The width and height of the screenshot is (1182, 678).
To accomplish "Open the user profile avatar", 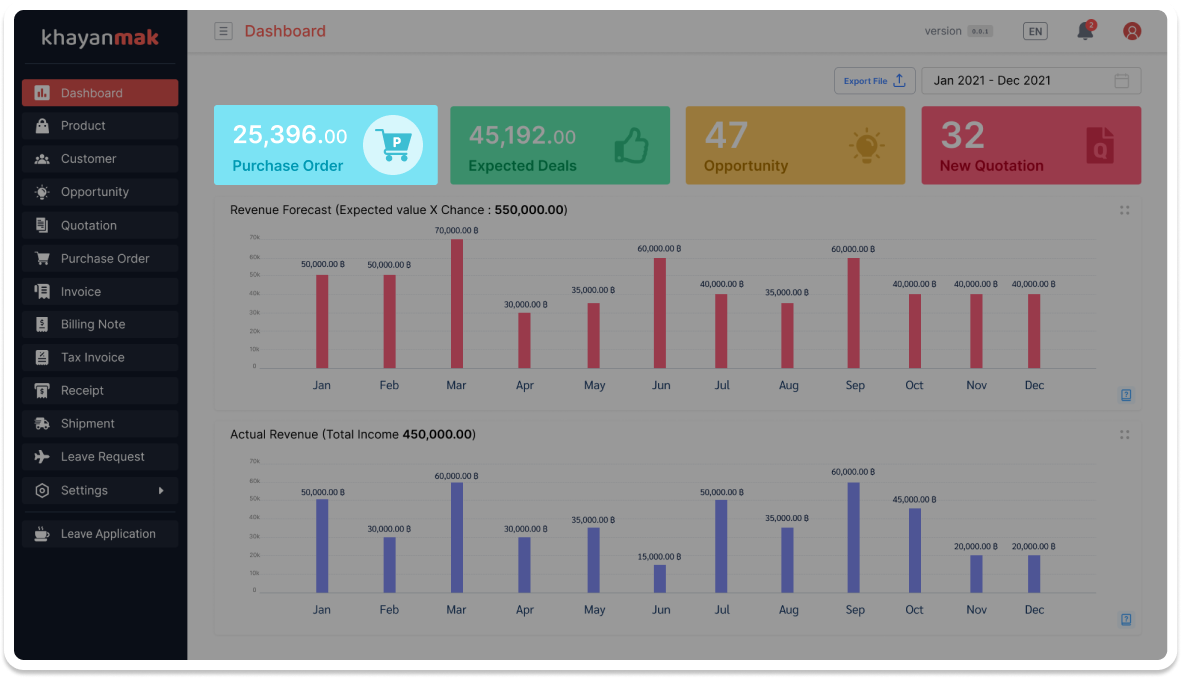I will [x=1132, y=31].
